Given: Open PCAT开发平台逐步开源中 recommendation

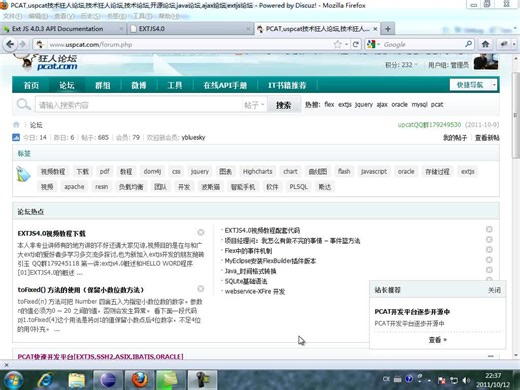Looking at the screenshot, I should [412, 312].
